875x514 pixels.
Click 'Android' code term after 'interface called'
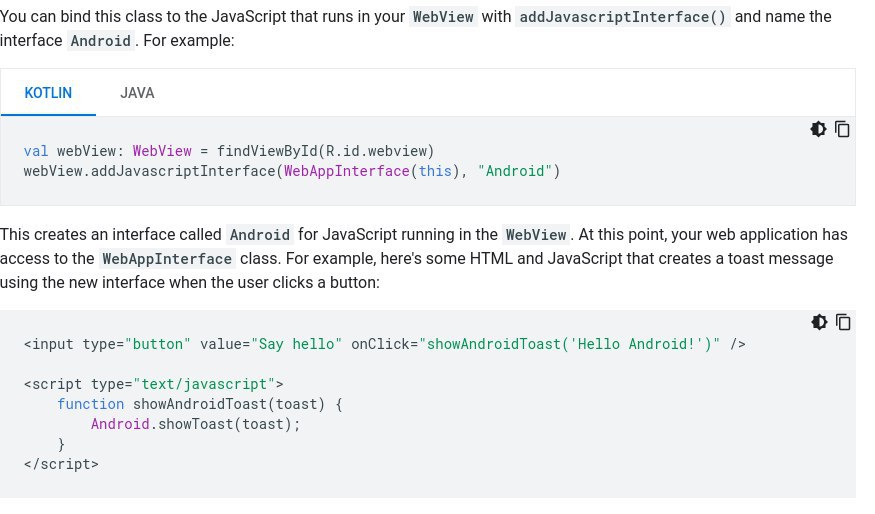click(x=259, y=235)
